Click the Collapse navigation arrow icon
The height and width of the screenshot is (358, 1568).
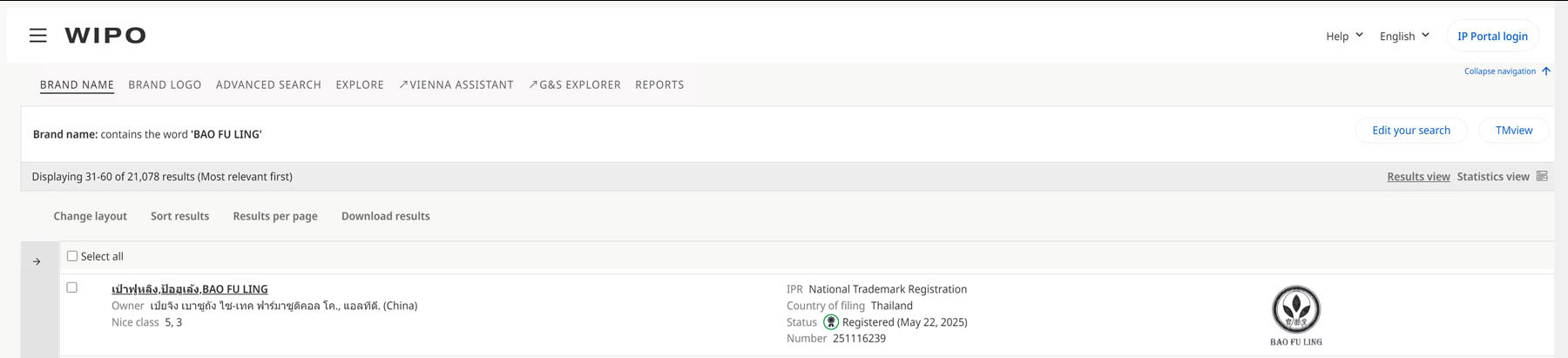coord(1546,71)
